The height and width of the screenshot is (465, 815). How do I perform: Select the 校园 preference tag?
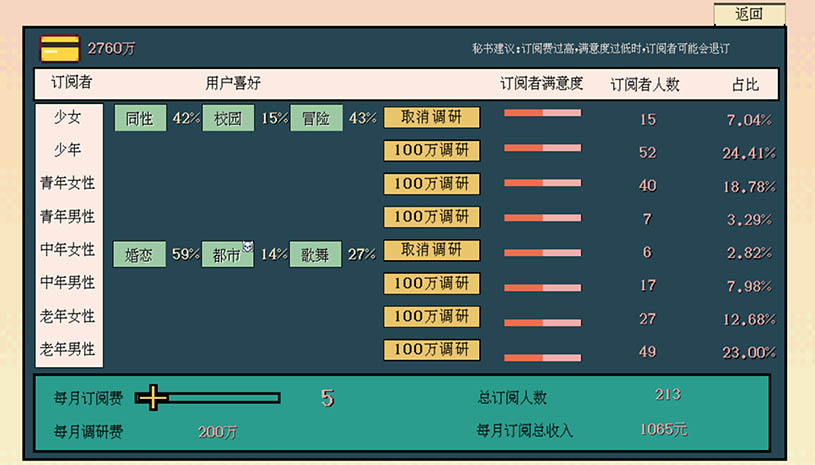click(x=228, y=118)
